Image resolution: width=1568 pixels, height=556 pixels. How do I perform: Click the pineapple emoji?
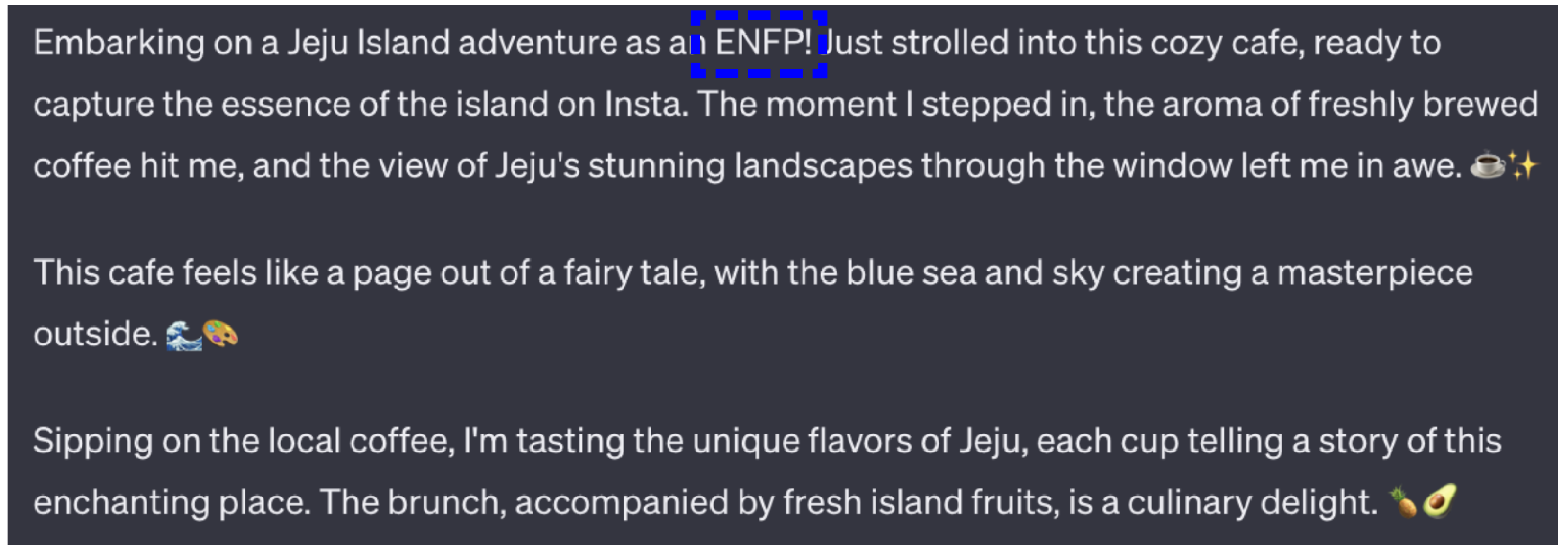coord(1404,502)
